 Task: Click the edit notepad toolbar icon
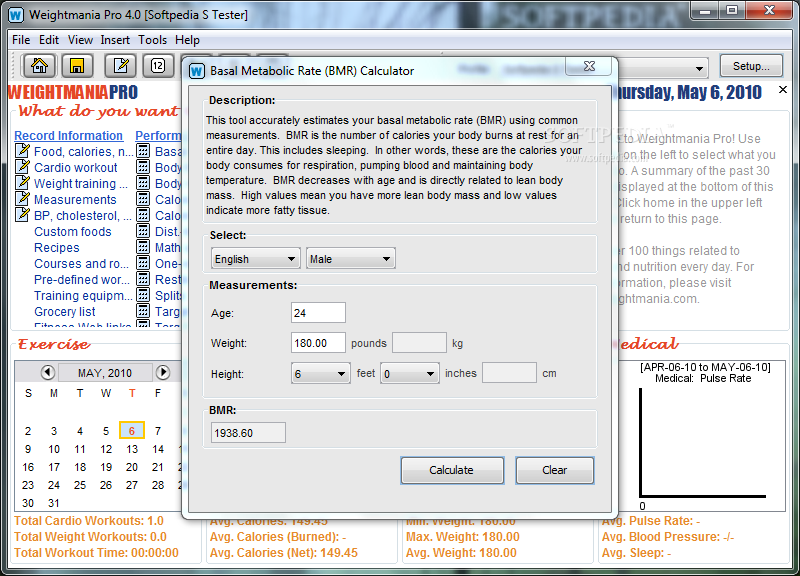[x=121, y=66]
